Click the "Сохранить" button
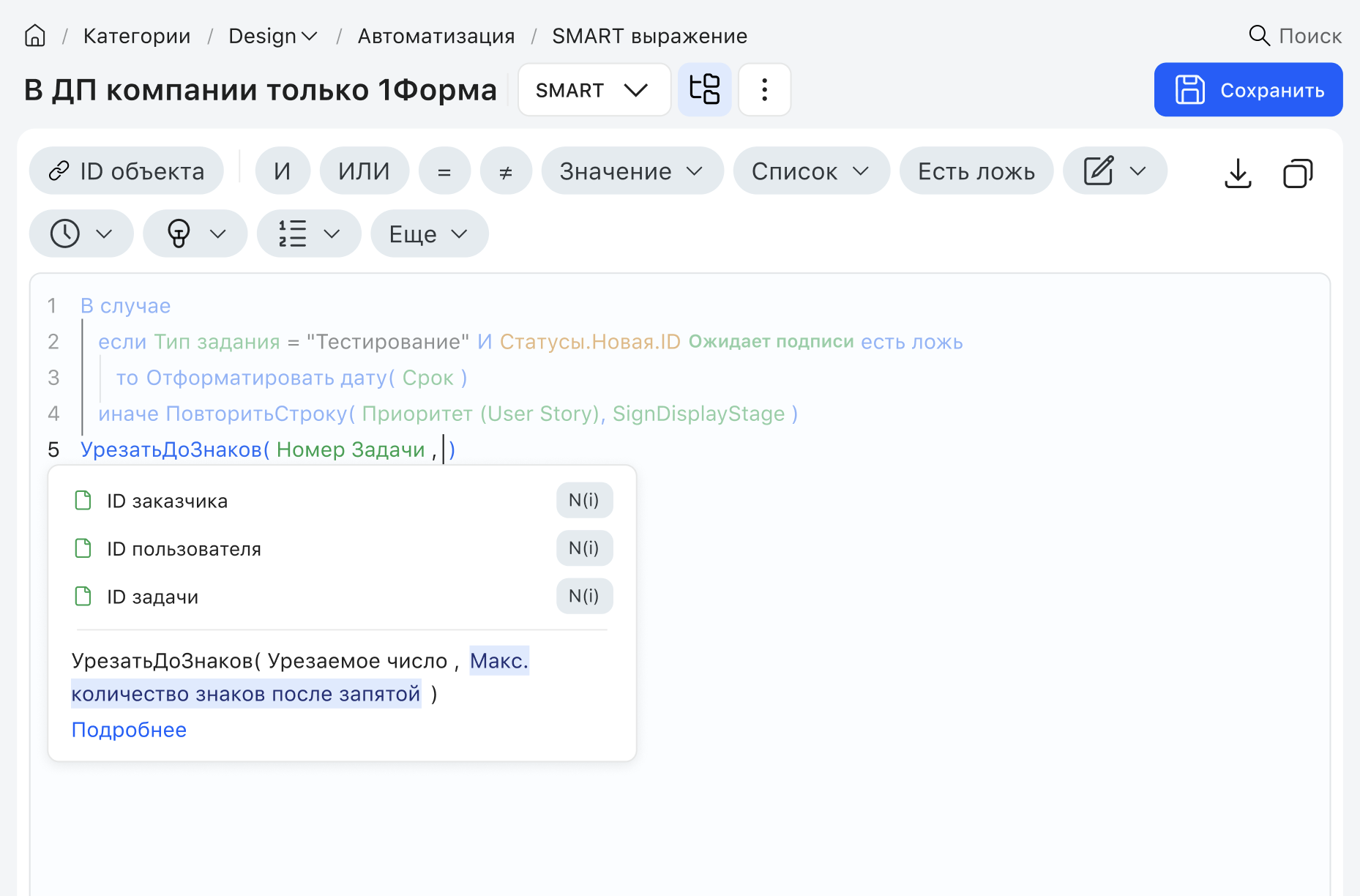 1247,89
